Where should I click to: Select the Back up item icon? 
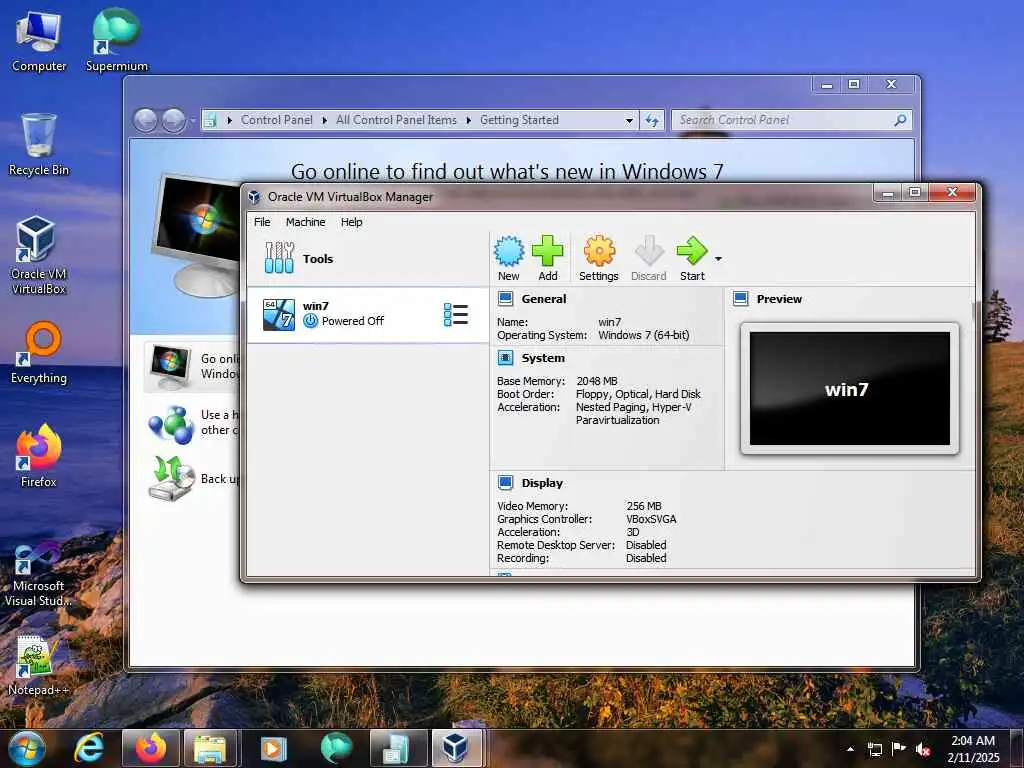click(x=172, y=479)
